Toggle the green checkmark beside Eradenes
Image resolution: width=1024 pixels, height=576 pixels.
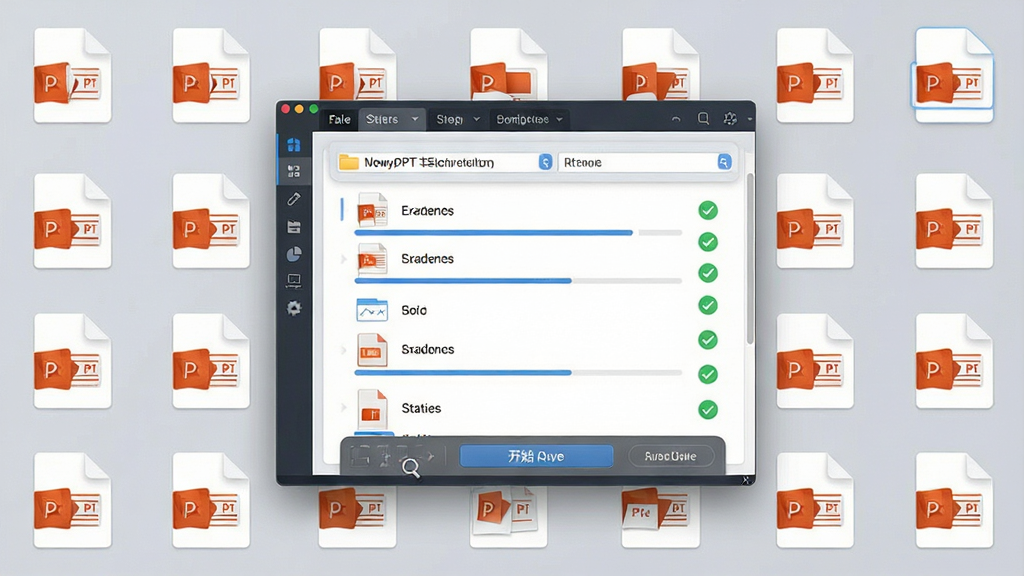708,210
